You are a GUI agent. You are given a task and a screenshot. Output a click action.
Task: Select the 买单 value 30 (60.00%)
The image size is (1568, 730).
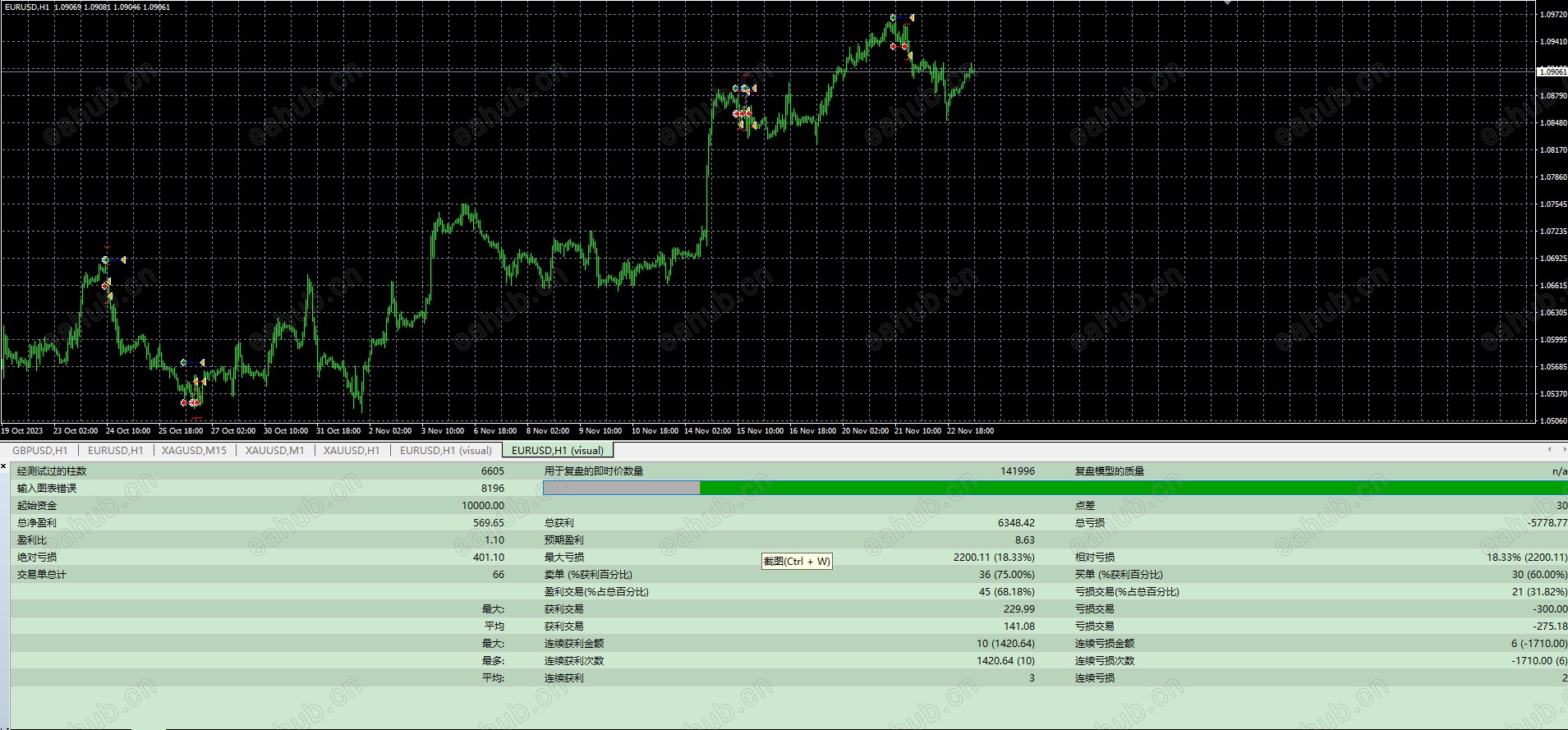(x=1539, y=575)
